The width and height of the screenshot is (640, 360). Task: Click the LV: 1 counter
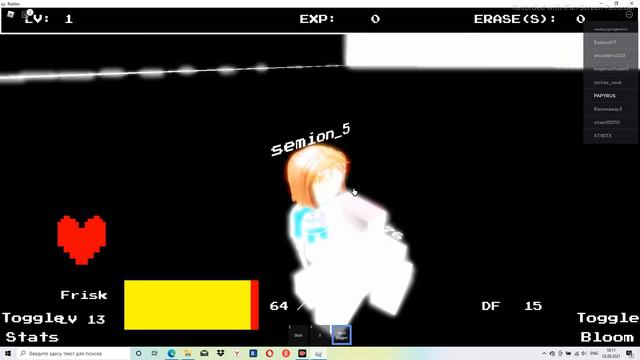(x=49, y=19)
